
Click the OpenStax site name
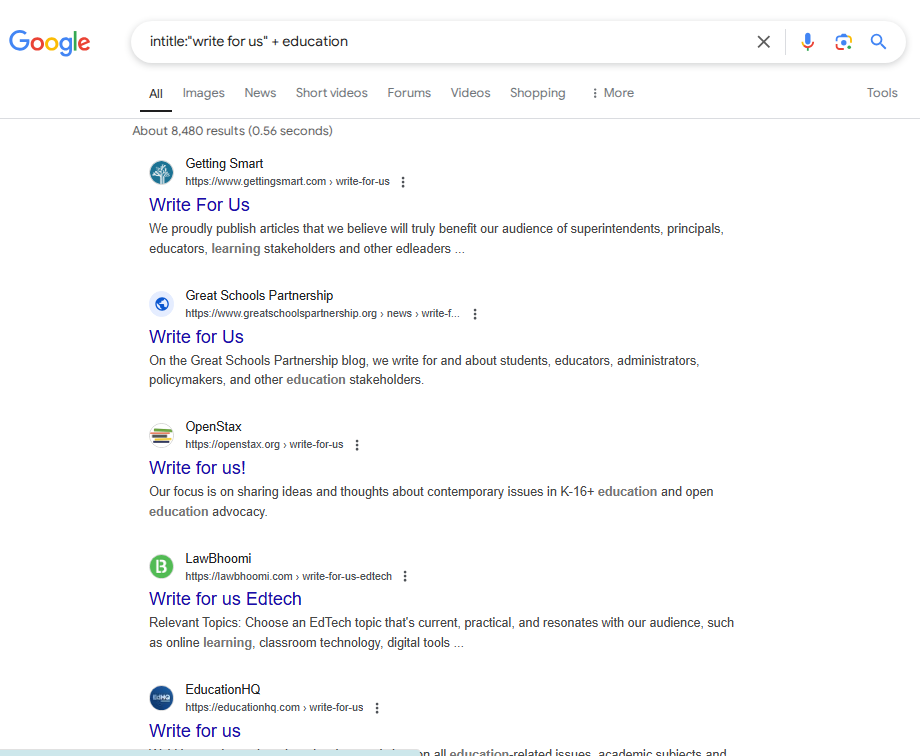tap(214, 427)
